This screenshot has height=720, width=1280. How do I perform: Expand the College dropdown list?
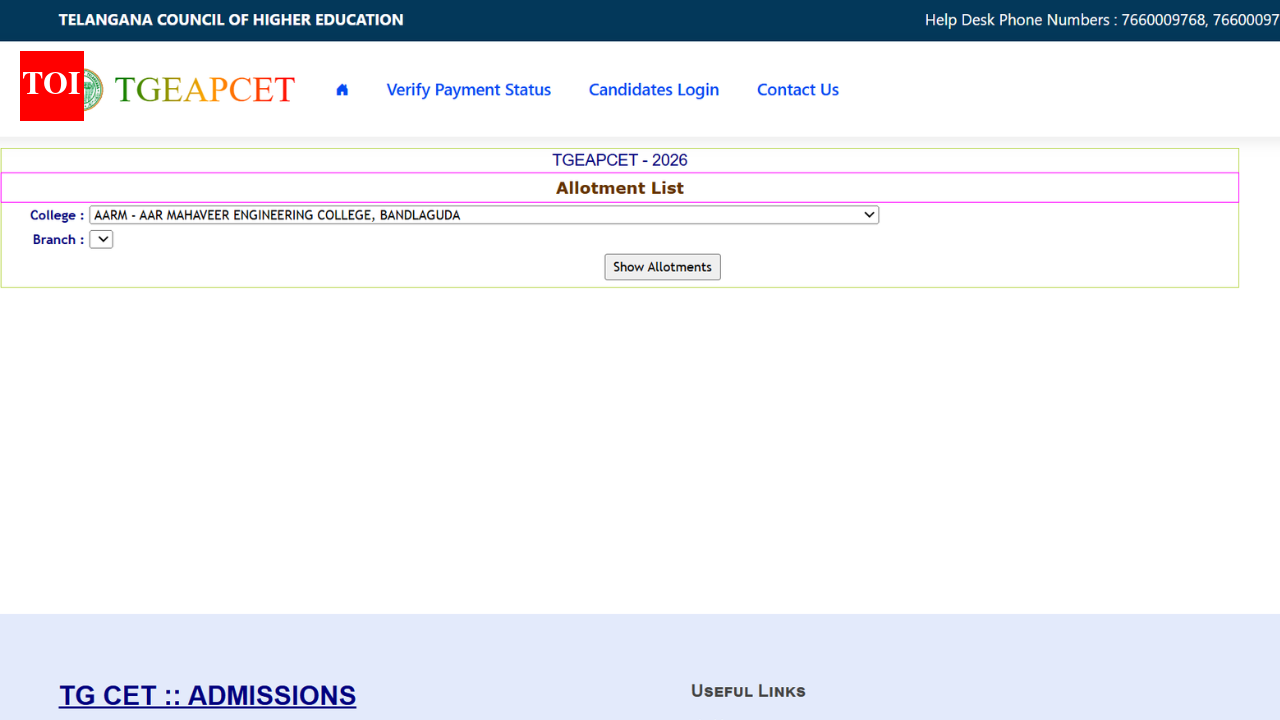tap(484, 215)
